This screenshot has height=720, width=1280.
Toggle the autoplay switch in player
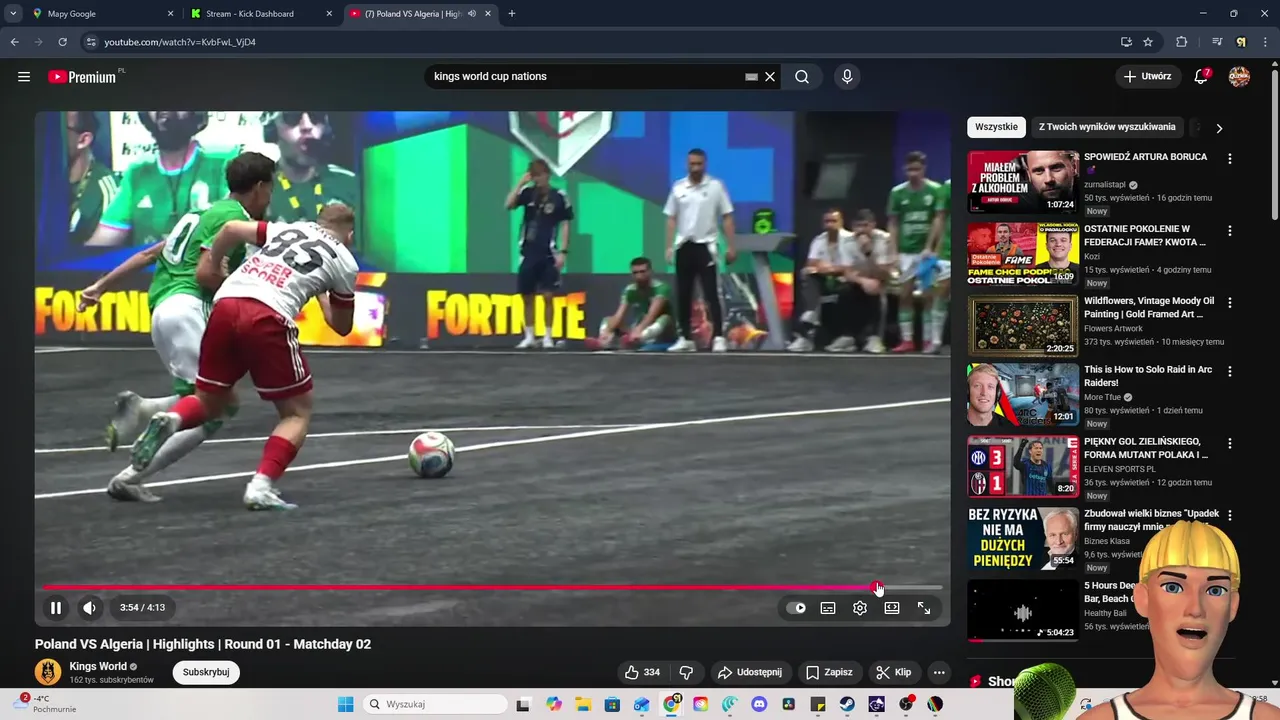(797, 608)
